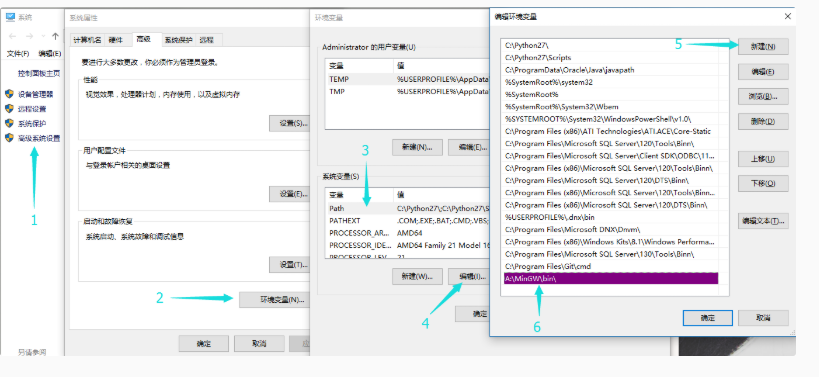
Task: Open 高级系统设置 link
Action: [x=39, y=138]
